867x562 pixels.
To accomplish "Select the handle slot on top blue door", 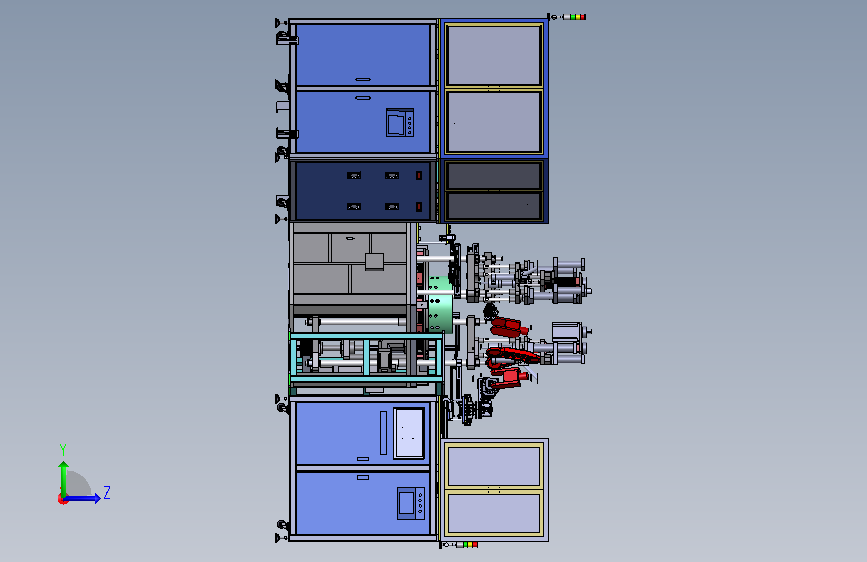I will tap(363, 80).
